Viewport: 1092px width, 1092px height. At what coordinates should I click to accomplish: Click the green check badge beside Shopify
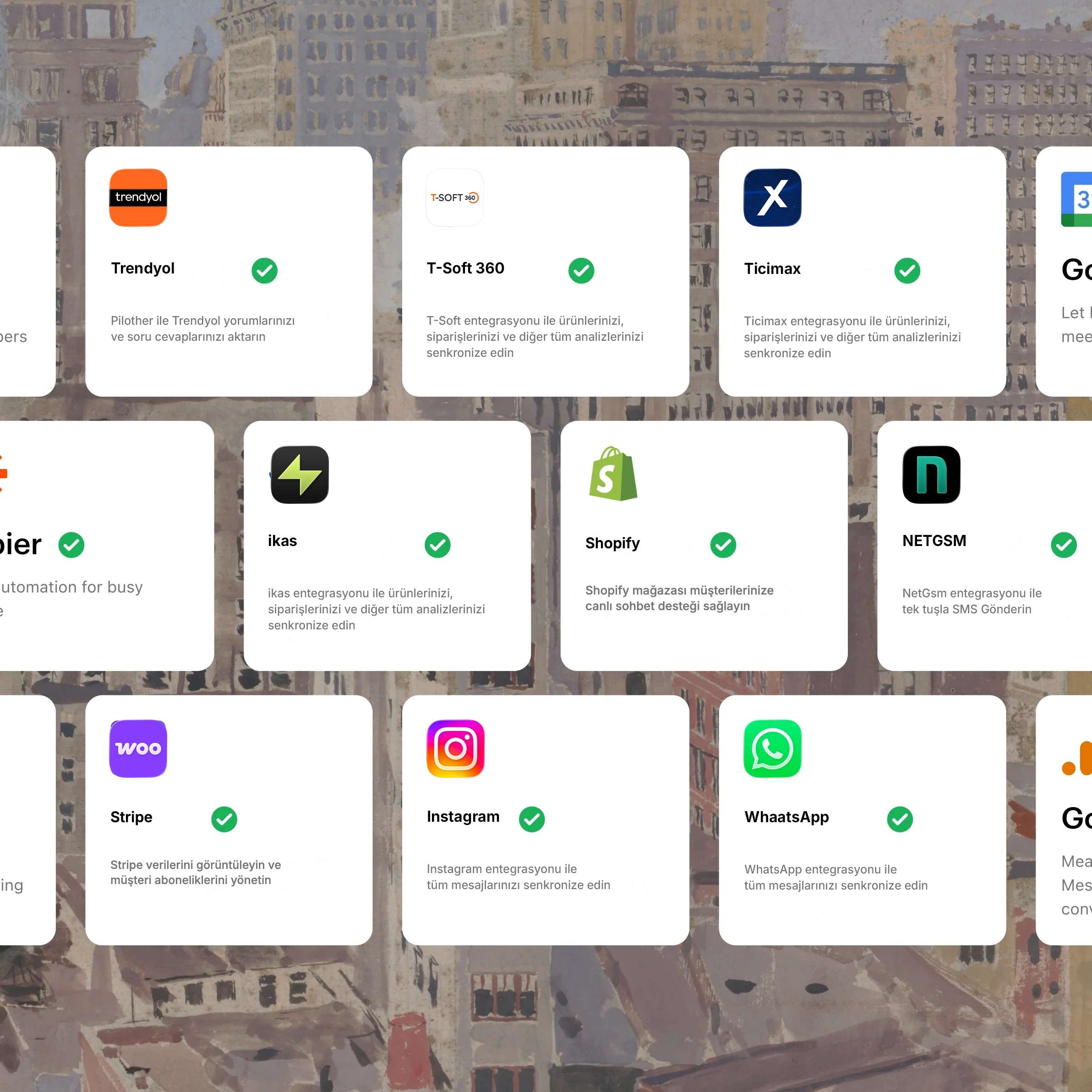pos(723,545)
